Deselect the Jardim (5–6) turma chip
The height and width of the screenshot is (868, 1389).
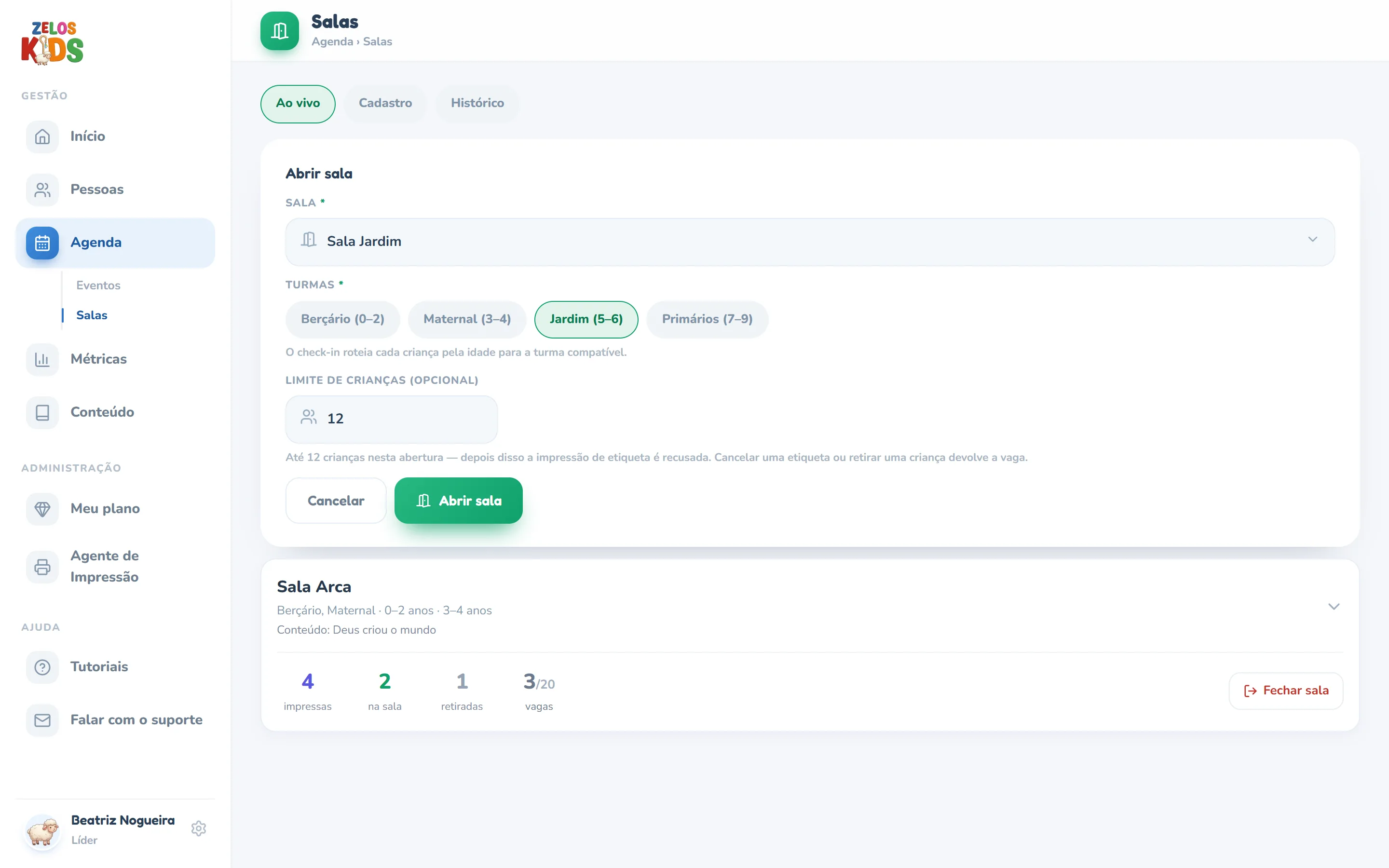pyautogui.click(x=586, y=319)
